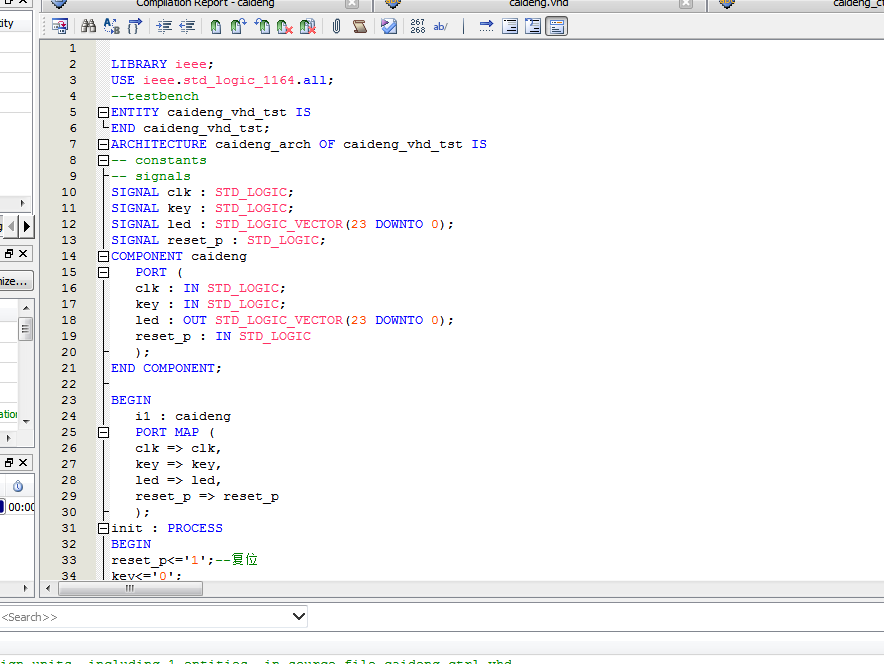
Task: Collapse the ENTITY caideng_vhd_tst block
Action: point(103,112)
